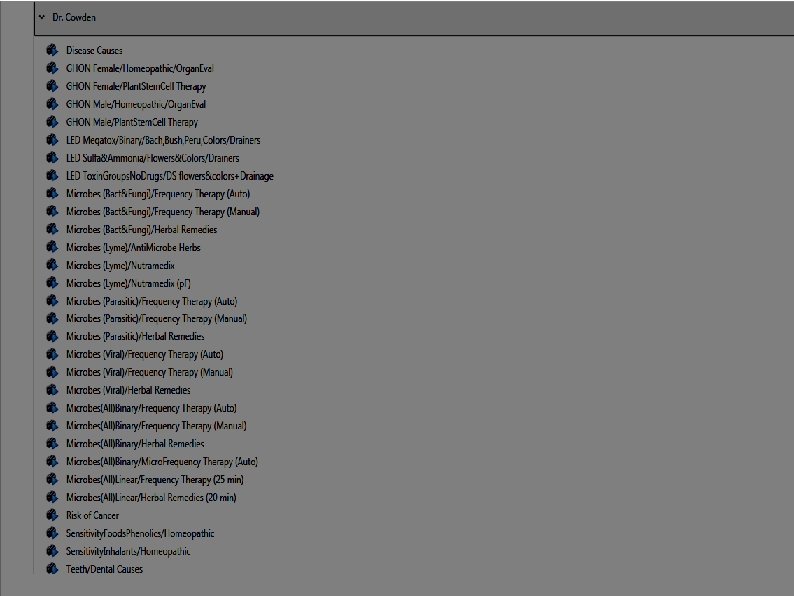
Task: Open the Risk of Cancer entry
Action: pyautogui.click(x=92, y=515)
